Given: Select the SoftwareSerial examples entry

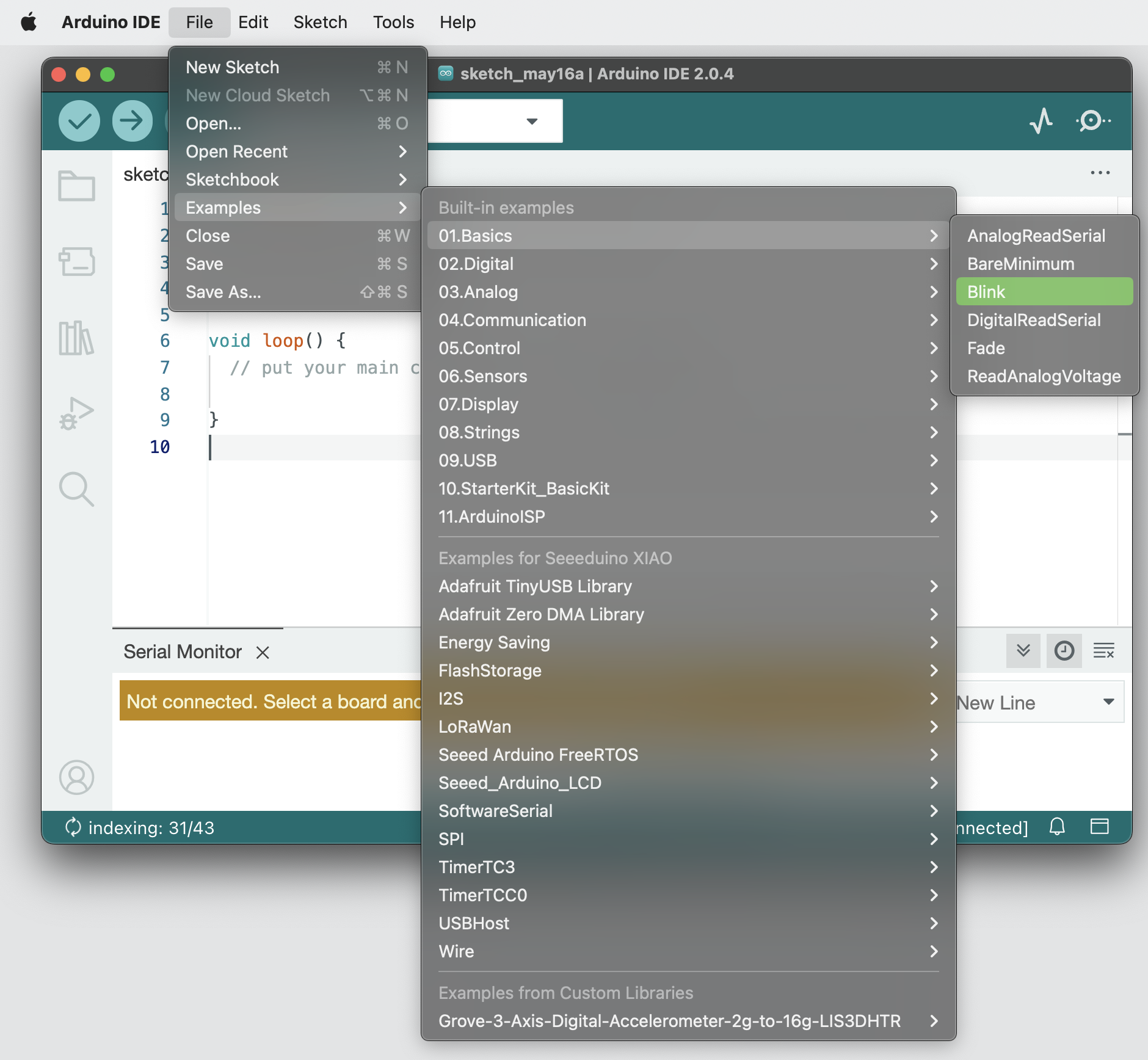Looking at the screenshot, I should point(688,811).
